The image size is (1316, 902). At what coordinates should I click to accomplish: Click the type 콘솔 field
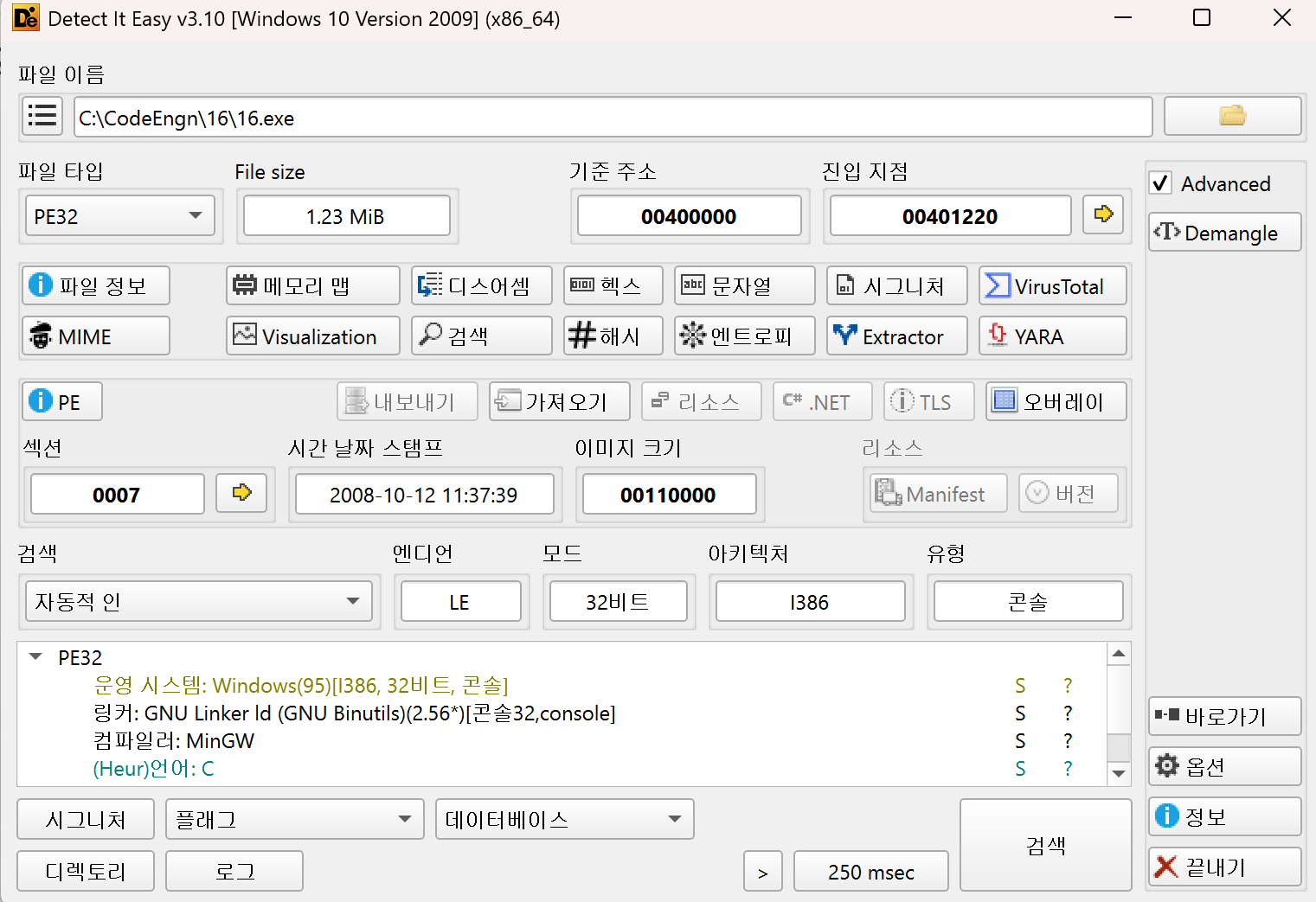tap(1029, 601)
